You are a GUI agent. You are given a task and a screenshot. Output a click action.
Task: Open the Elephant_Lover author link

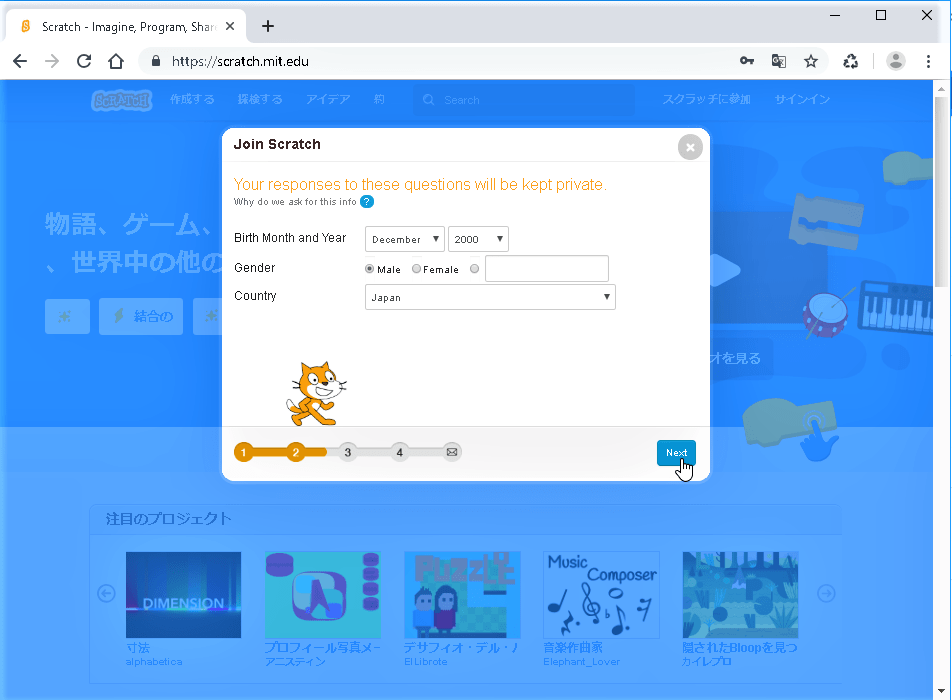(581, 662)
